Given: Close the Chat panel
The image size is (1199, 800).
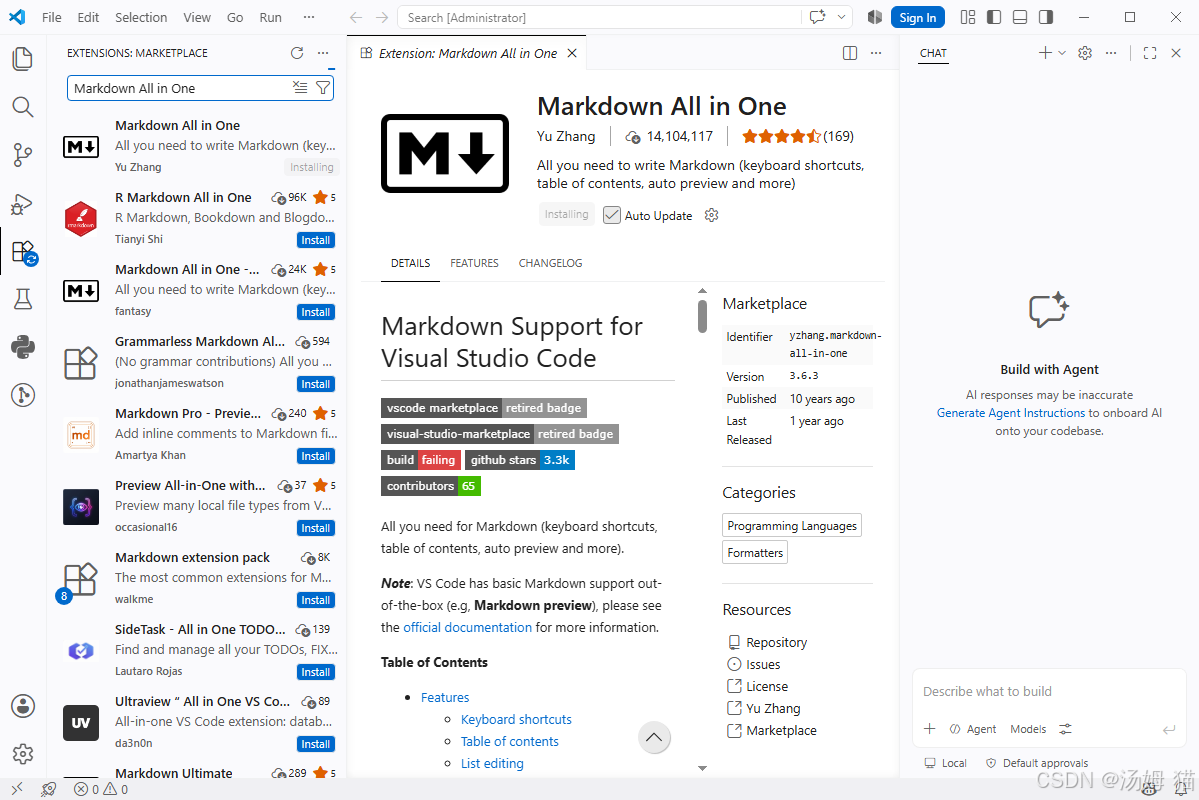Looking at the screenshot, I should 1176,53.
